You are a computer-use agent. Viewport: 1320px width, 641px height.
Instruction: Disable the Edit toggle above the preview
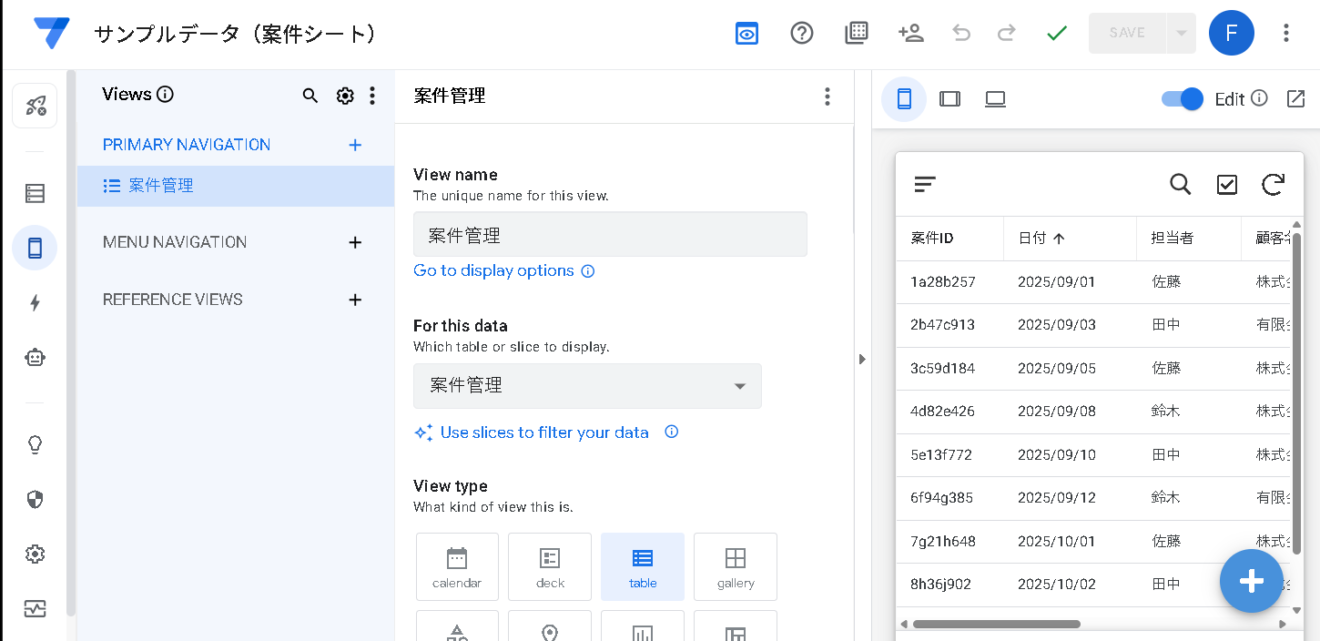click(x=1181, y=98)
